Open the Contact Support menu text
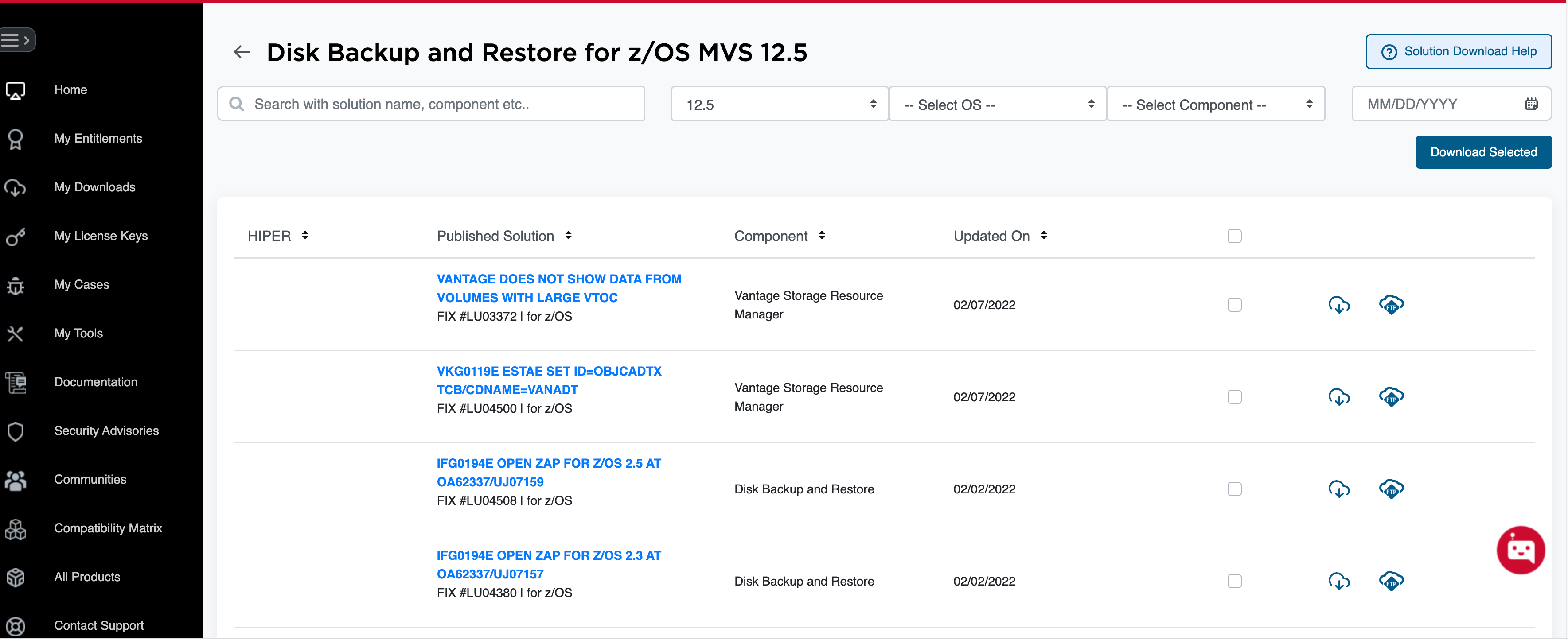 (98, 625)
